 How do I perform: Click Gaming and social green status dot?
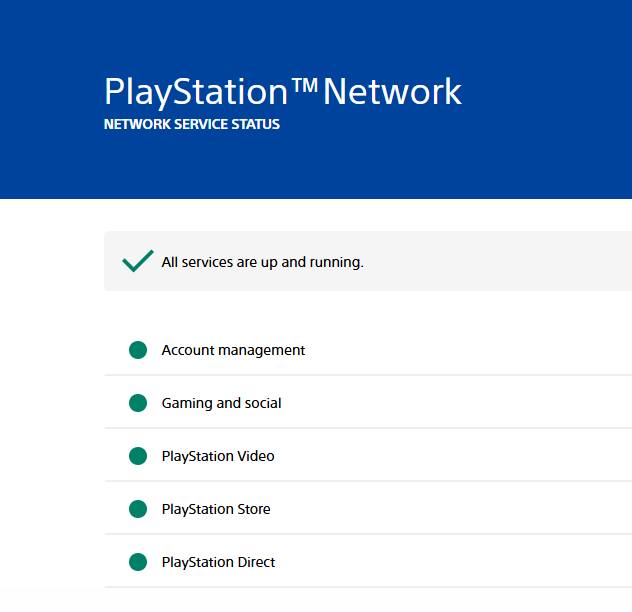(138, 403)
